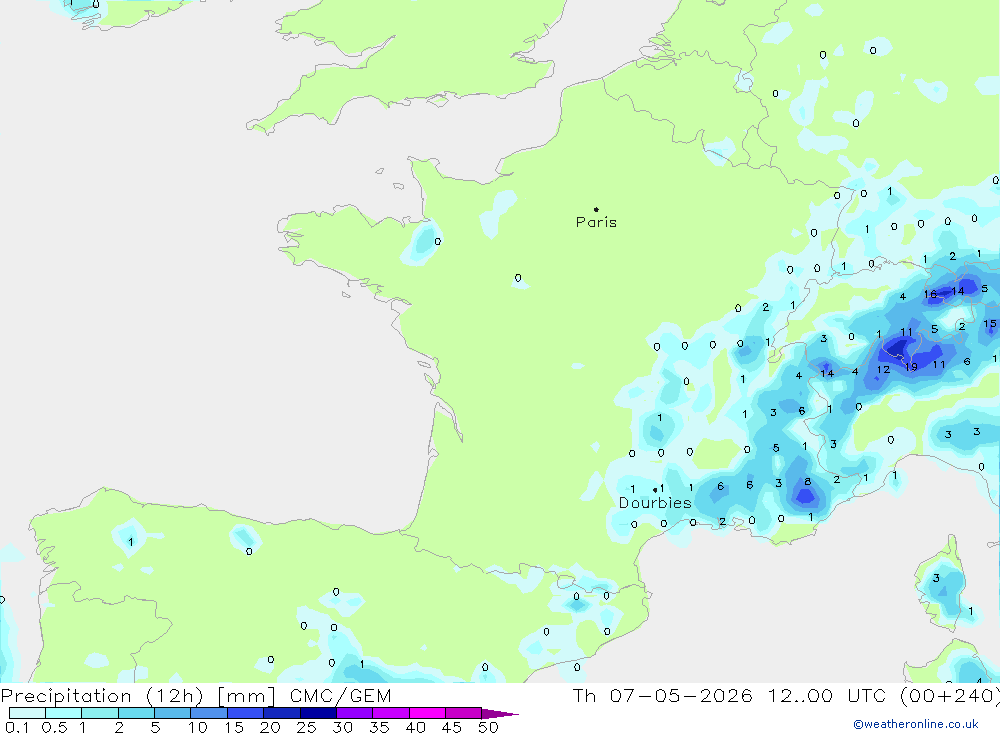Pick the 1–2 mm legend color box
Viewport: 1000px width, 733px height.
pos(100,713)
